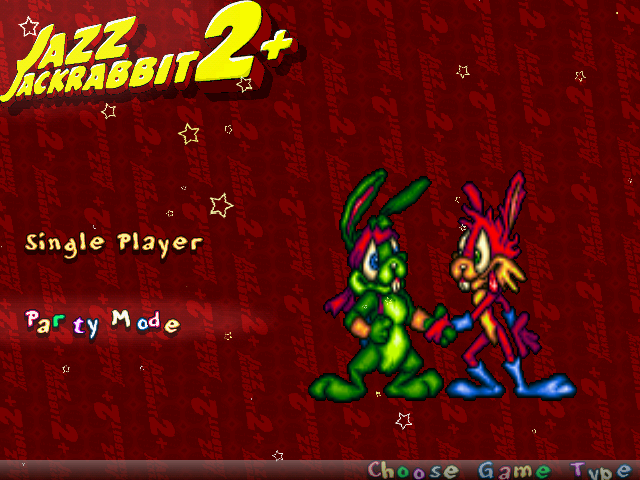Screen dimensions: 640x480
Task: Choose the Party Mode menu option
Action: pos(102,324)
